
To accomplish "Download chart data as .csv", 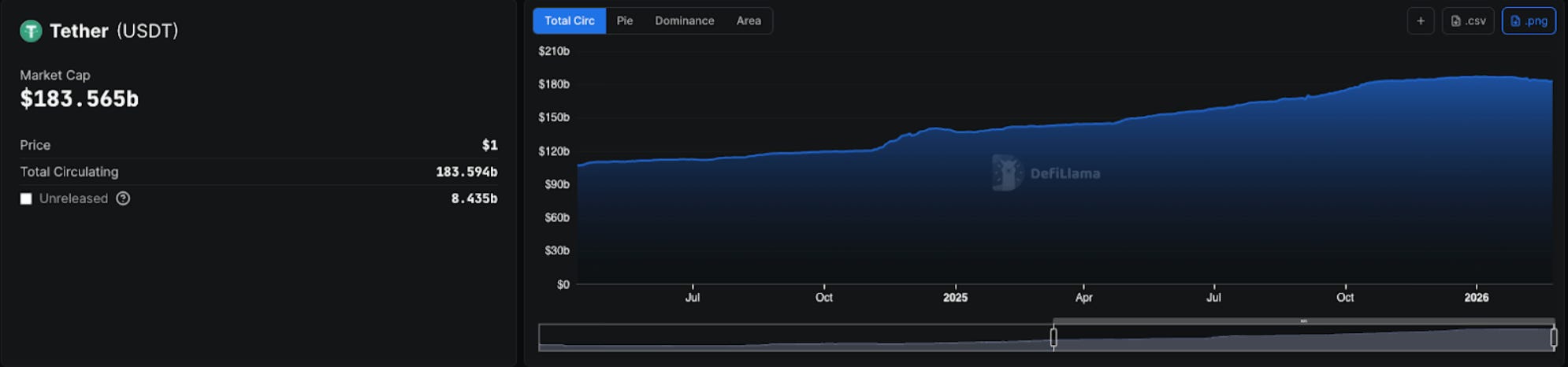I will click(1468, 21).
